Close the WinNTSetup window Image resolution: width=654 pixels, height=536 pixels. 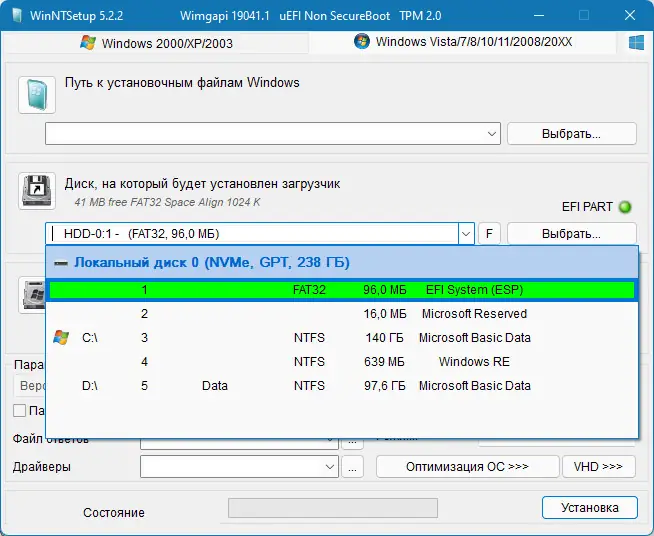[x=630, y=16]
